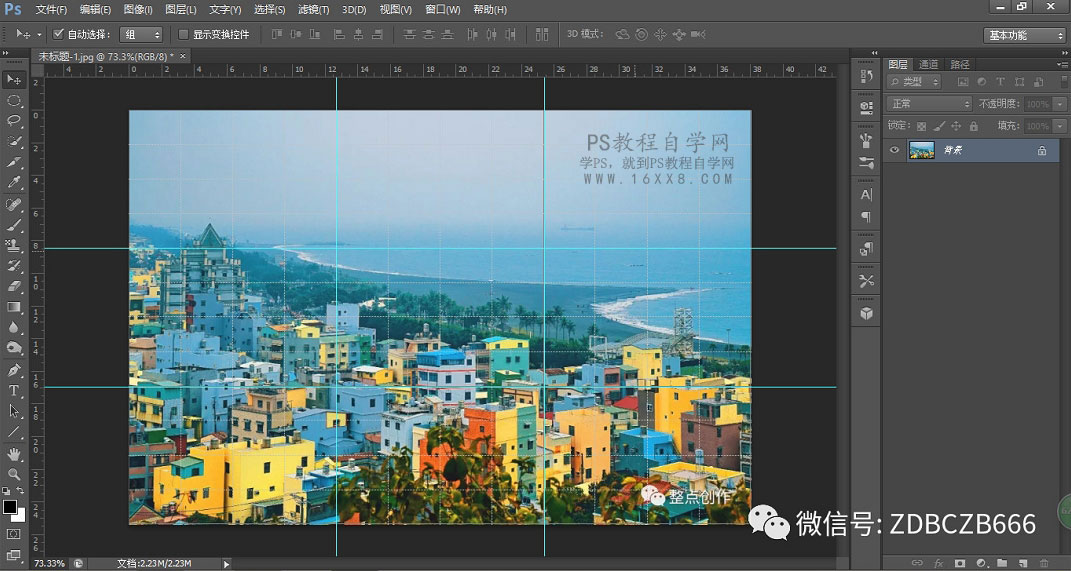Open the 组 auto-select dropdown

pyautogui.click(x=140, y=34)
